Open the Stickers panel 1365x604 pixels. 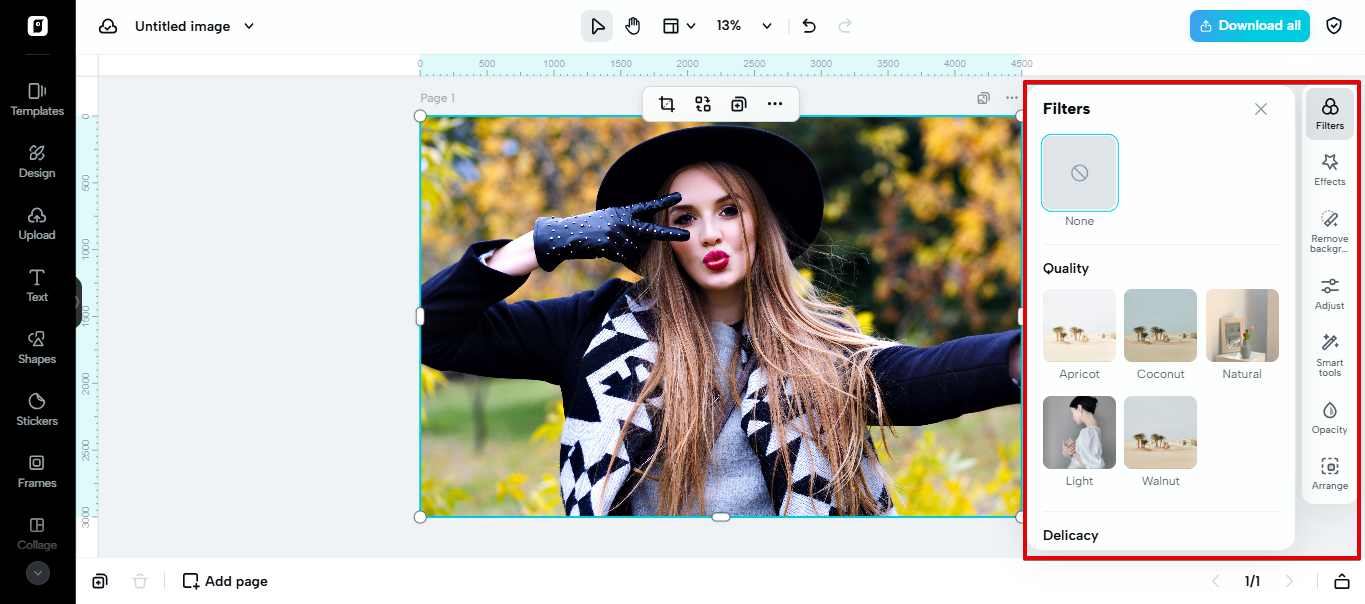36,407
